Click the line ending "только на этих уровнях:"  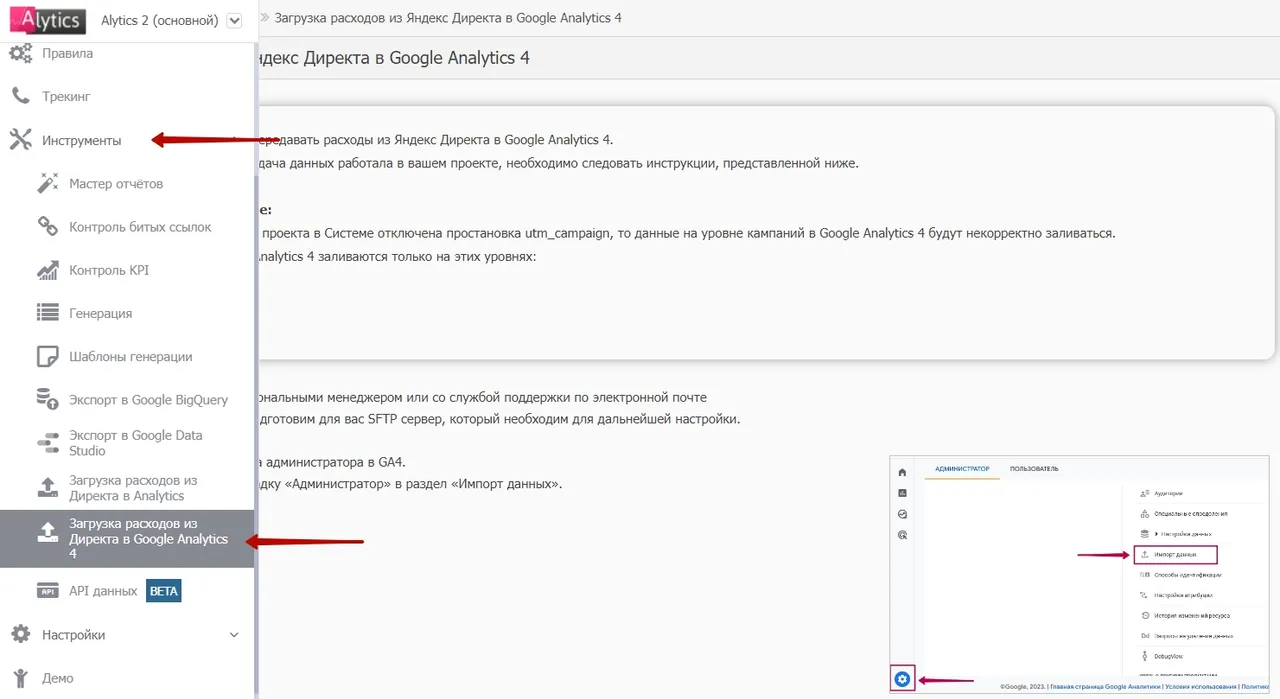point(397,257)
